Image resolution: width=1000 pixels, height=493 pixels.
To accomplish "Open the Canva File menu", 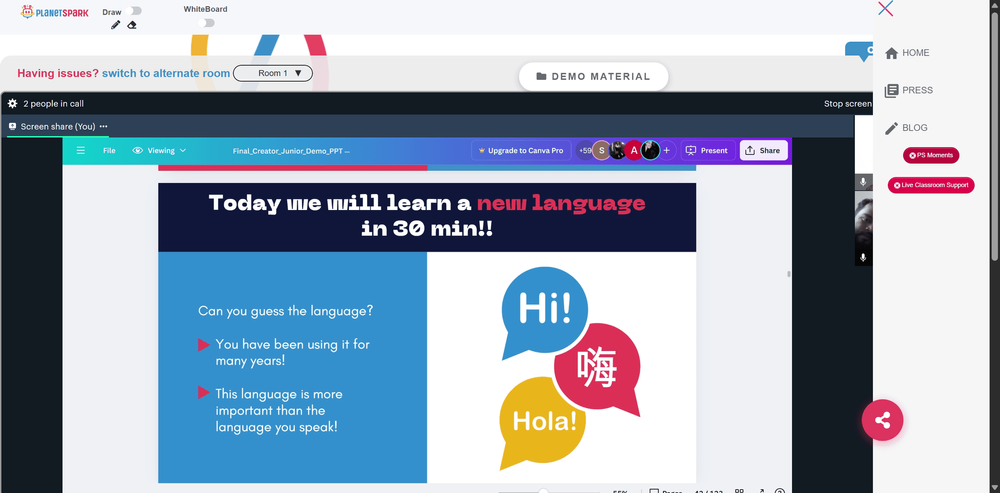I will (109, 151).
